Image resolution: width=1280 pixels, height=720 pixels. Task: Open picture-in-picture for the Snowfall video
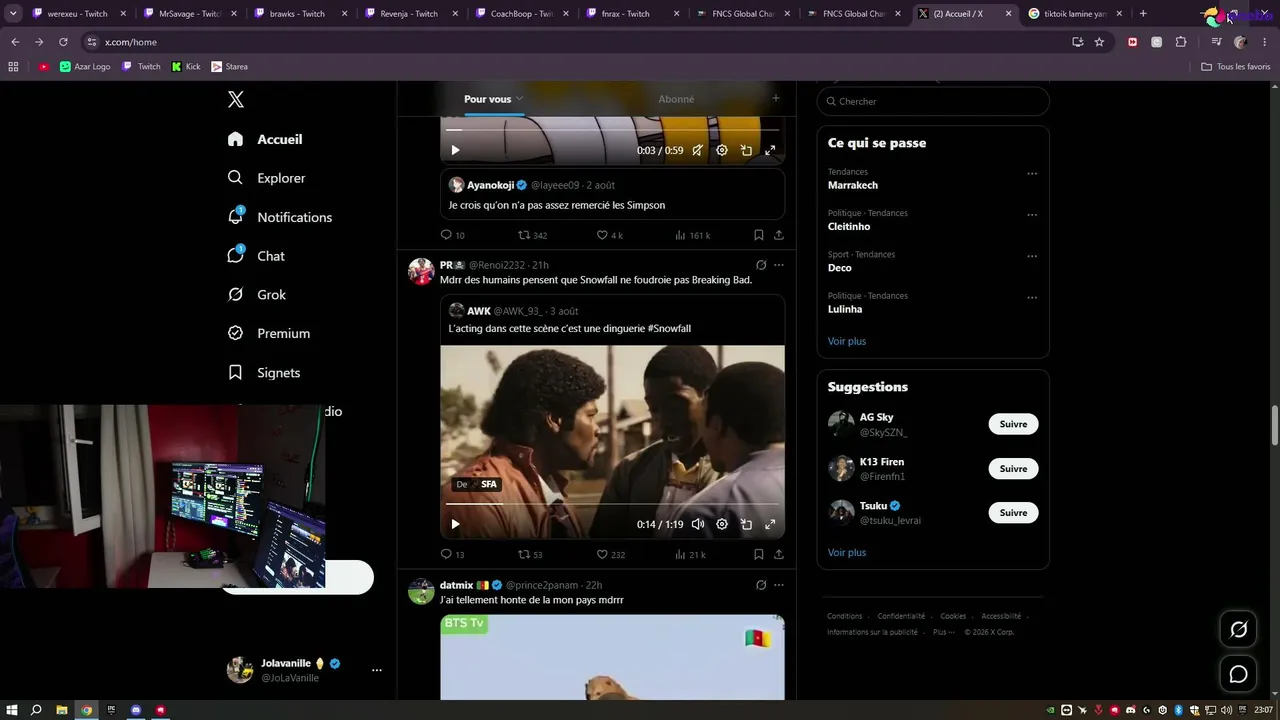[x=746, y=524]
